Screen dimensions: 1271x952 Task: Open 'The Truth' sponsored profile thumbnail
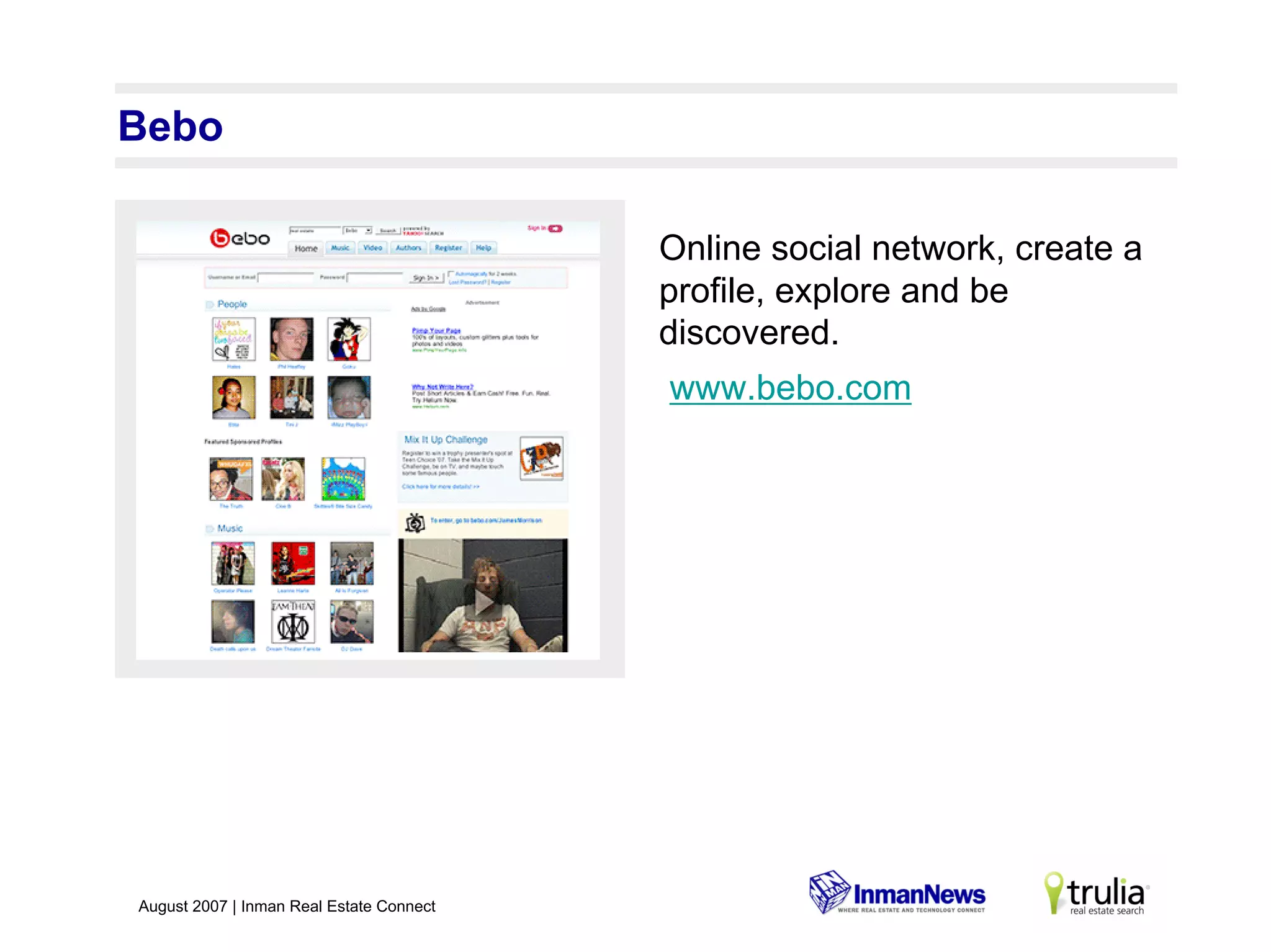coord(231,479)
